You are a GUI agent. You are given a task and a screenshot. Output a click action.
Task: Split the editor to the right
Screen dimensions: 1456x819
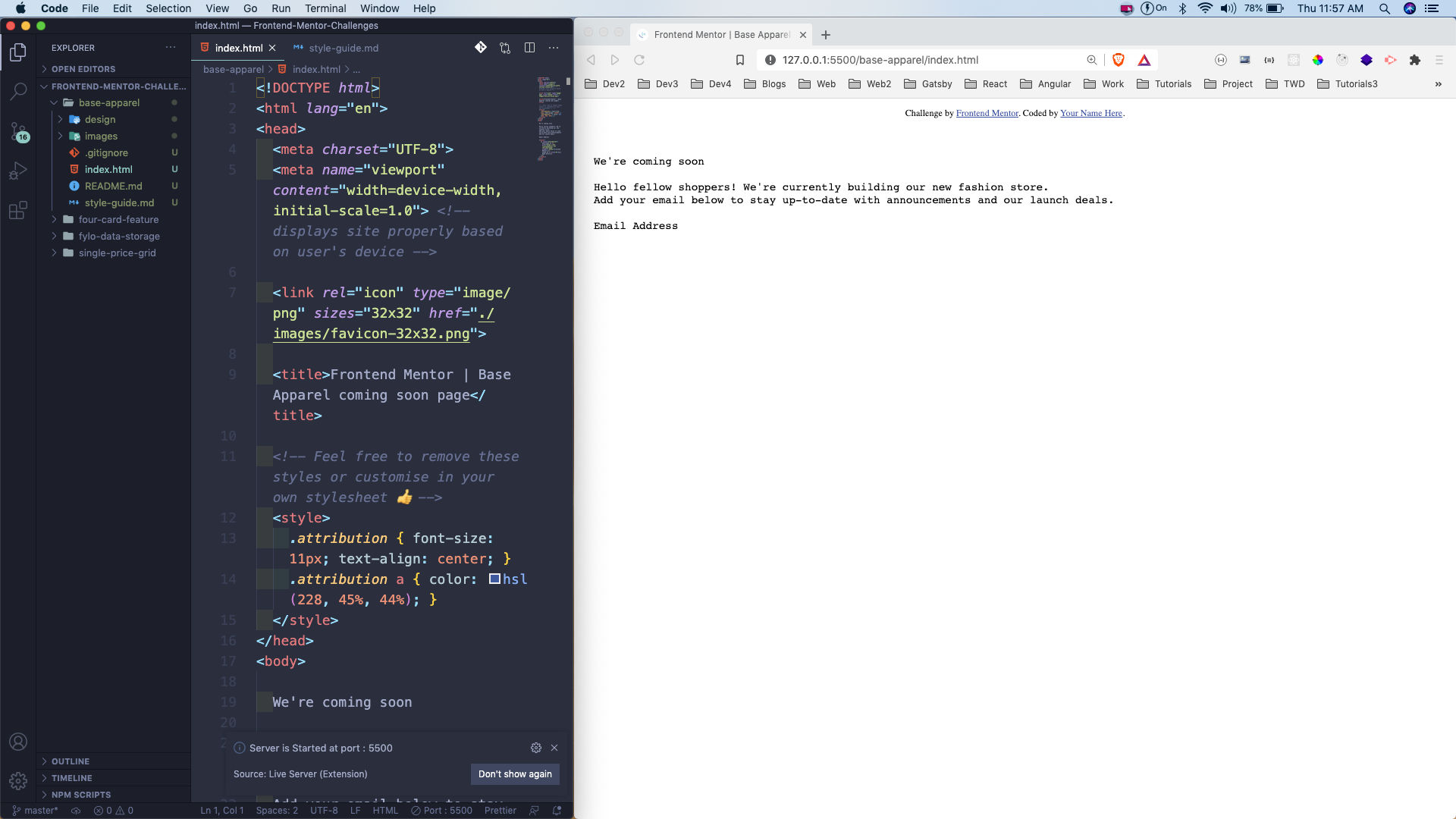point(529,47)
